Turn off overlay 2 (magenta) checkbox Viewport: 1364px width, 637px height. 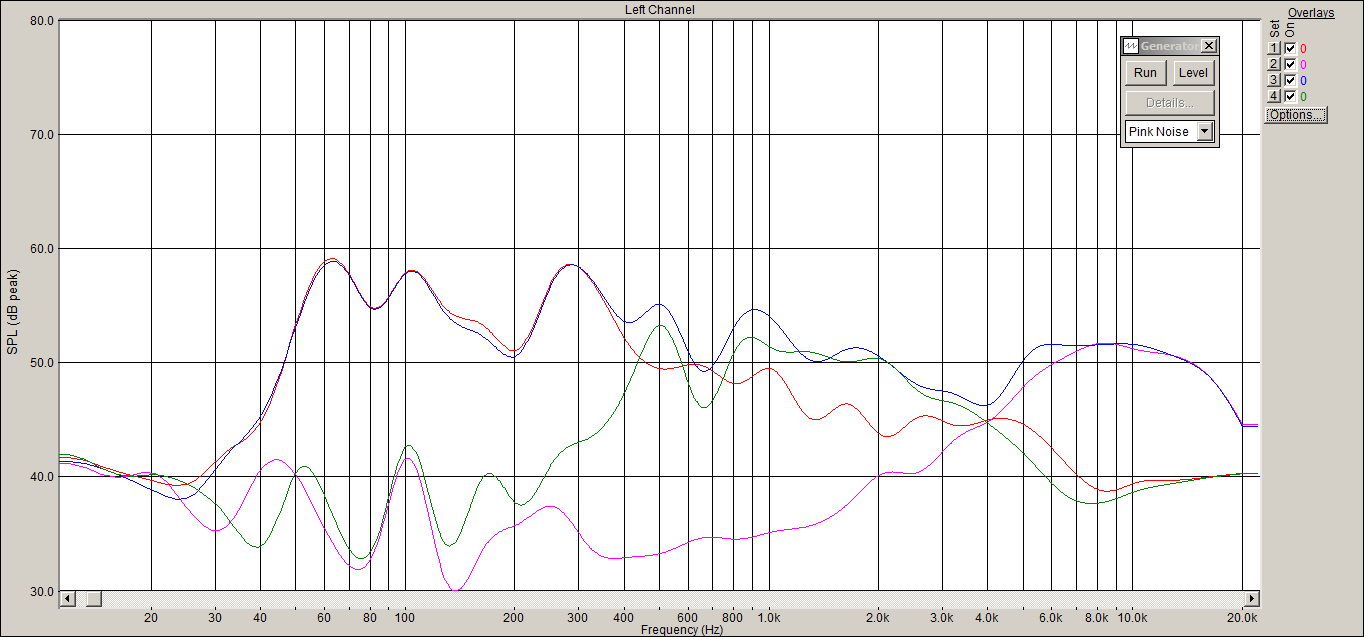click(x=1290, y=64)
